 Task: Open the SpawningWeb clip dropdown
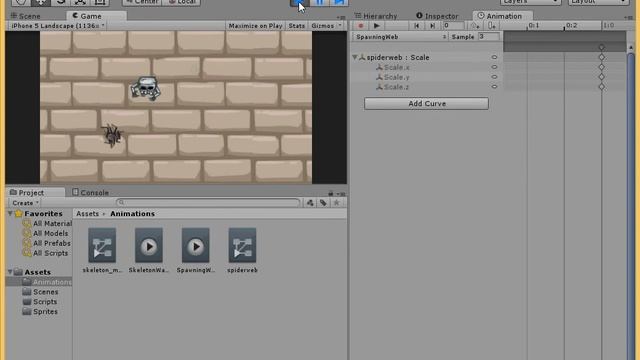[x=400, y=37]
